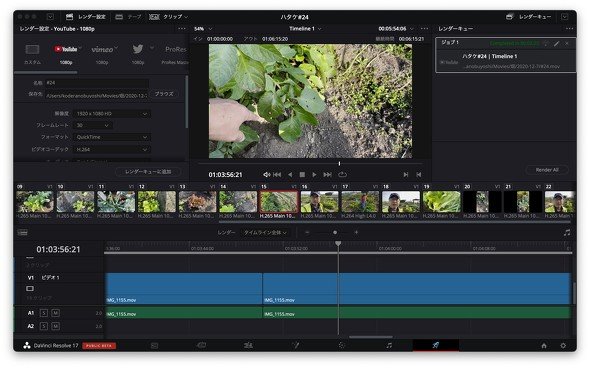590x368 pixels.
Task: Jump to last frame in viewer
Action: (327, 175)
